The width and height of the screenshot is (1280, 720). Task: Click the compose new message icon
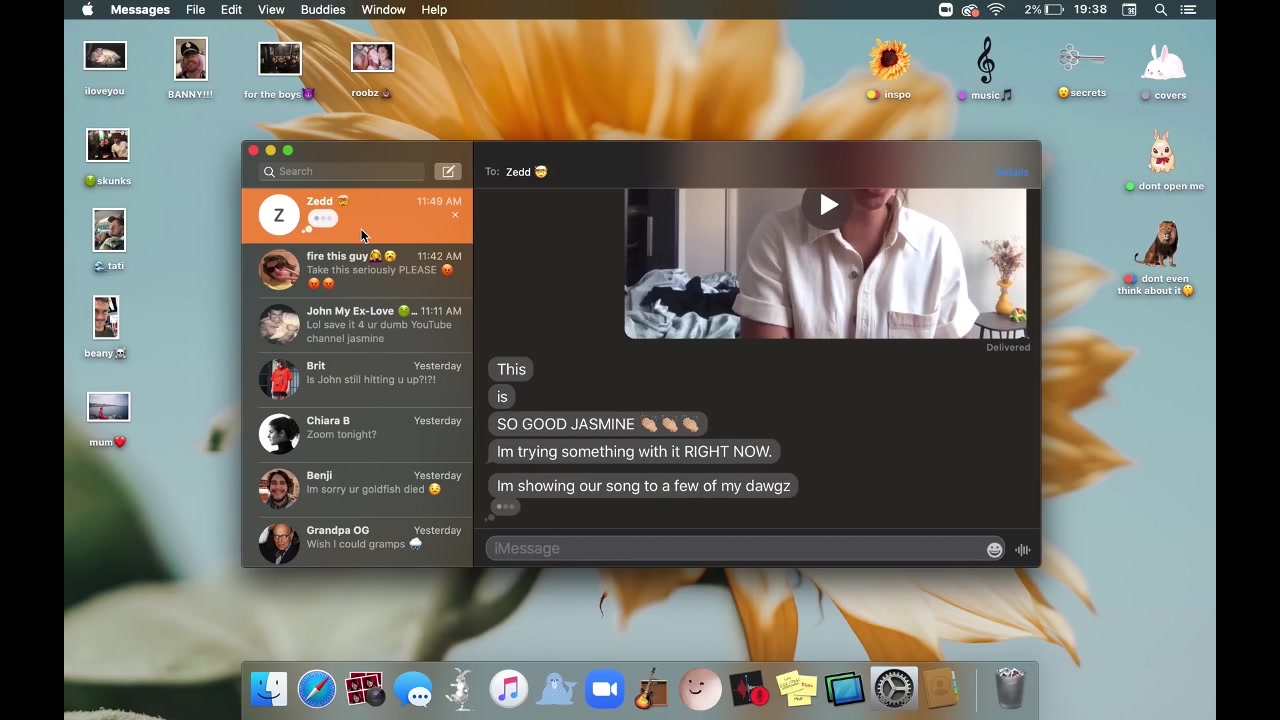coord(448,172)
